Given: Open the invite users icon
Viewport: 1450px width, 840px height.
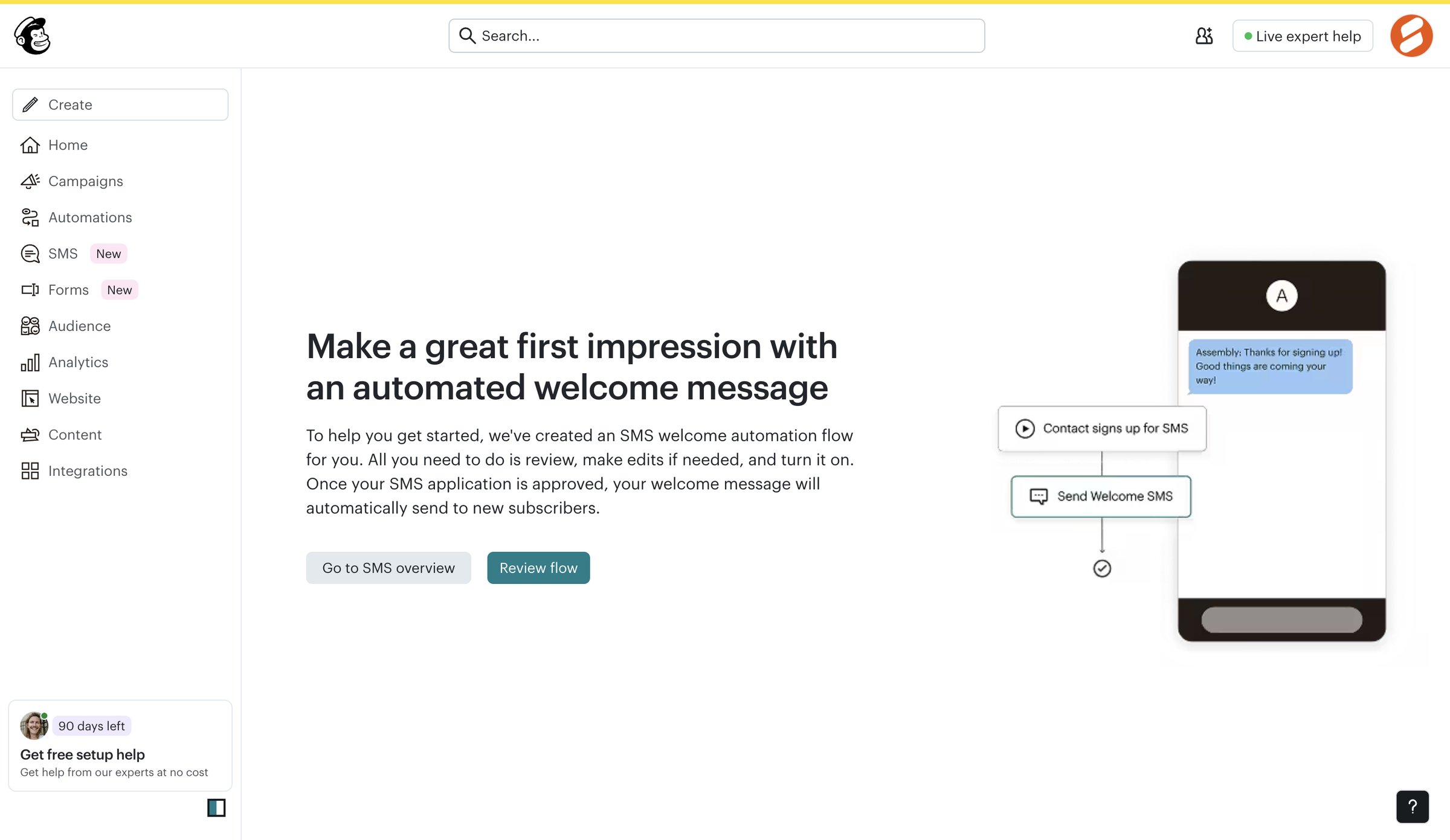Looking at the screenshot, I should (1203, 36).
